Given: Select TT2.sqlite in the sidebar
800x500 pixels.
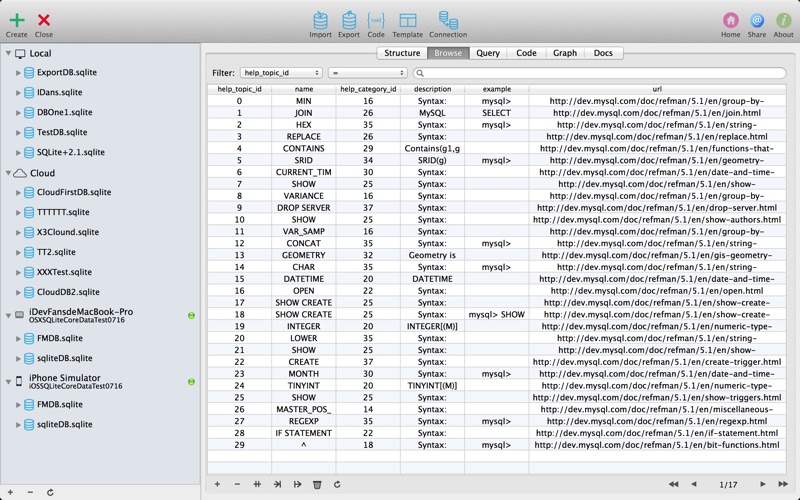Looking at the screenshot, I should tap(56, 252).
